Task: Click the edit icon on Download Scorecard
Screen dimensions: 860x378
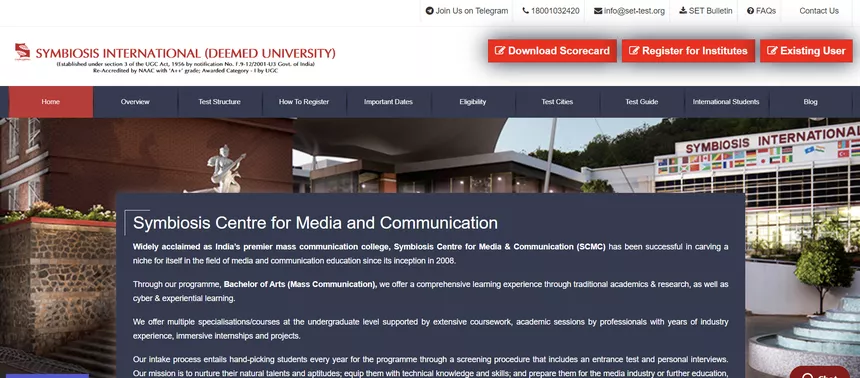Action: click(500, 51)
